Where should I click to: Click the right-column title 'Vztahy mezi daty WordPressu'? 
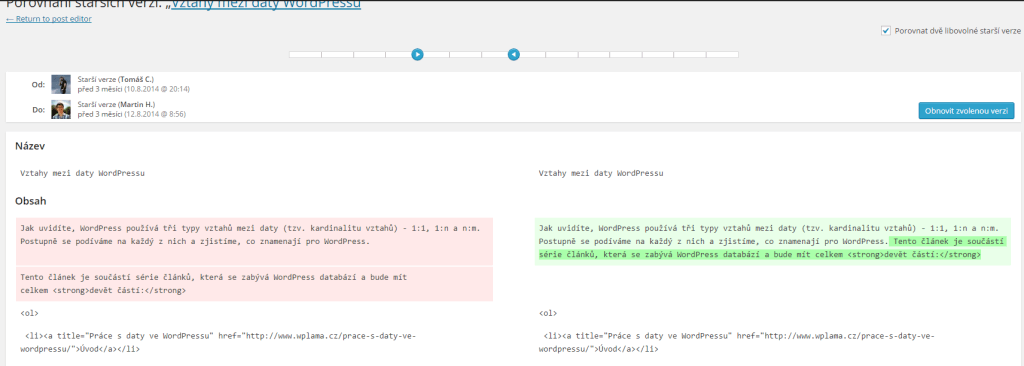pyautogui.click(x=601, y=174)
